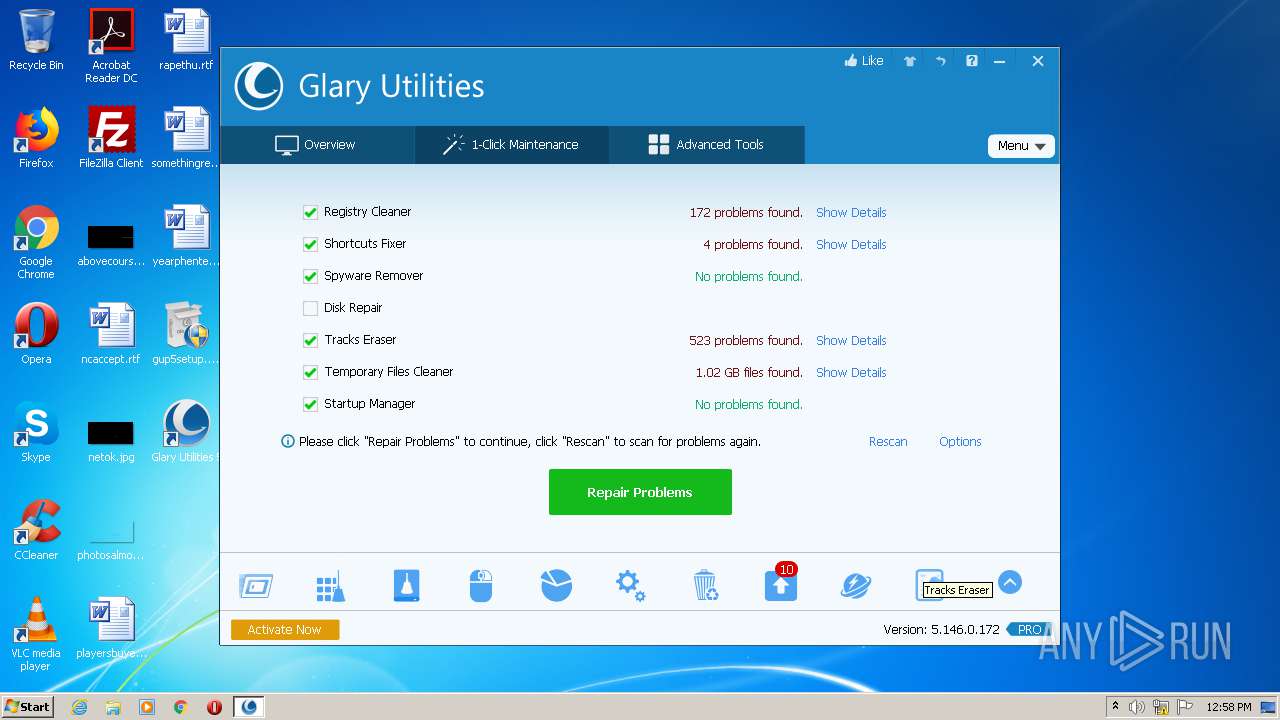Click the Rescan link
The height and width of the screenshot is (720, 1280).
(x=888, y=441)
